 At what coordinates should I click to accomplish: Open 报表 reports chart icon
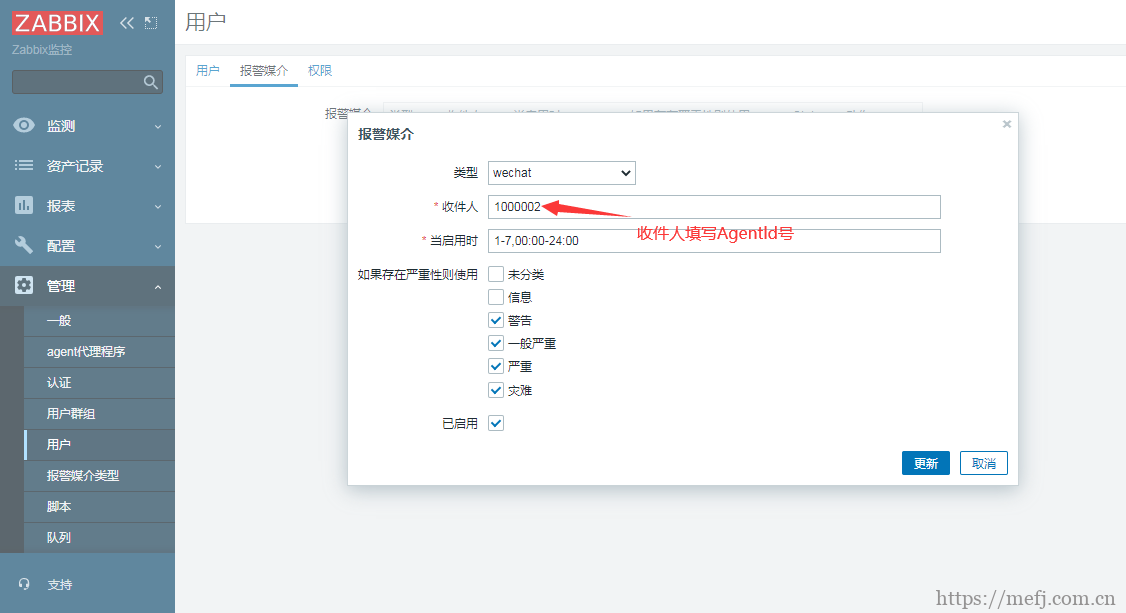(24, 206)
